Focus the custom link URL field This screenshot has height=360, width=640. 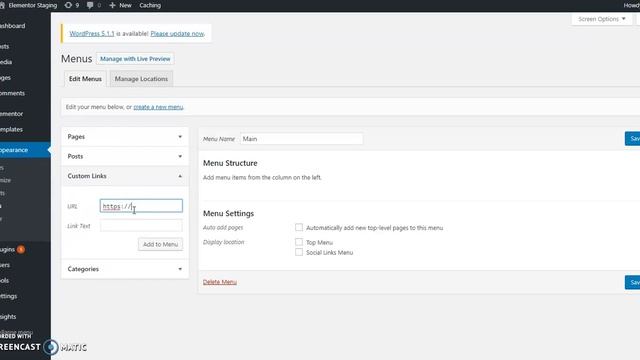tap(141, 206)
